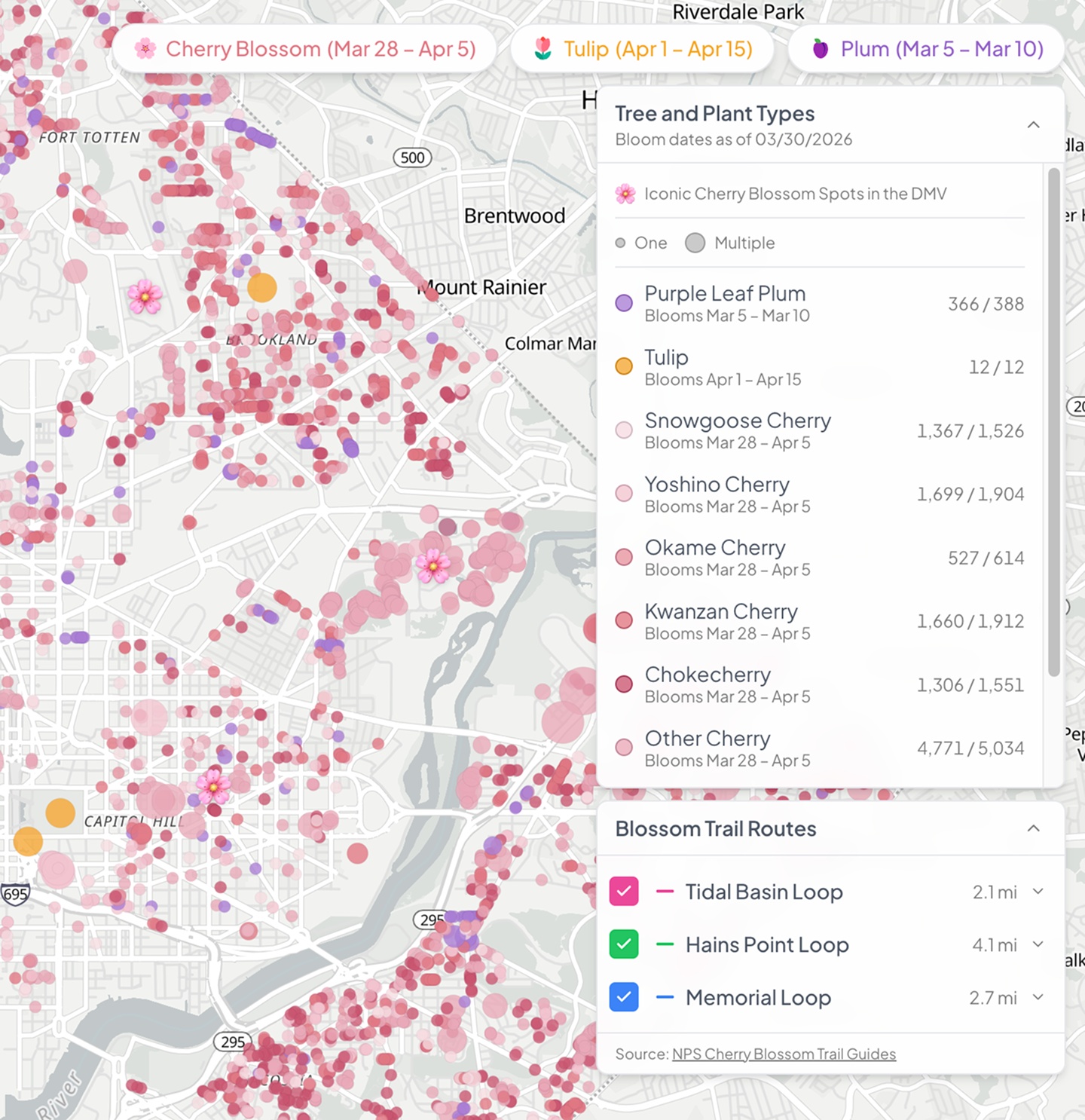
Task: Click the tulip icon in the top pill
Action: [x=542, y=49]
